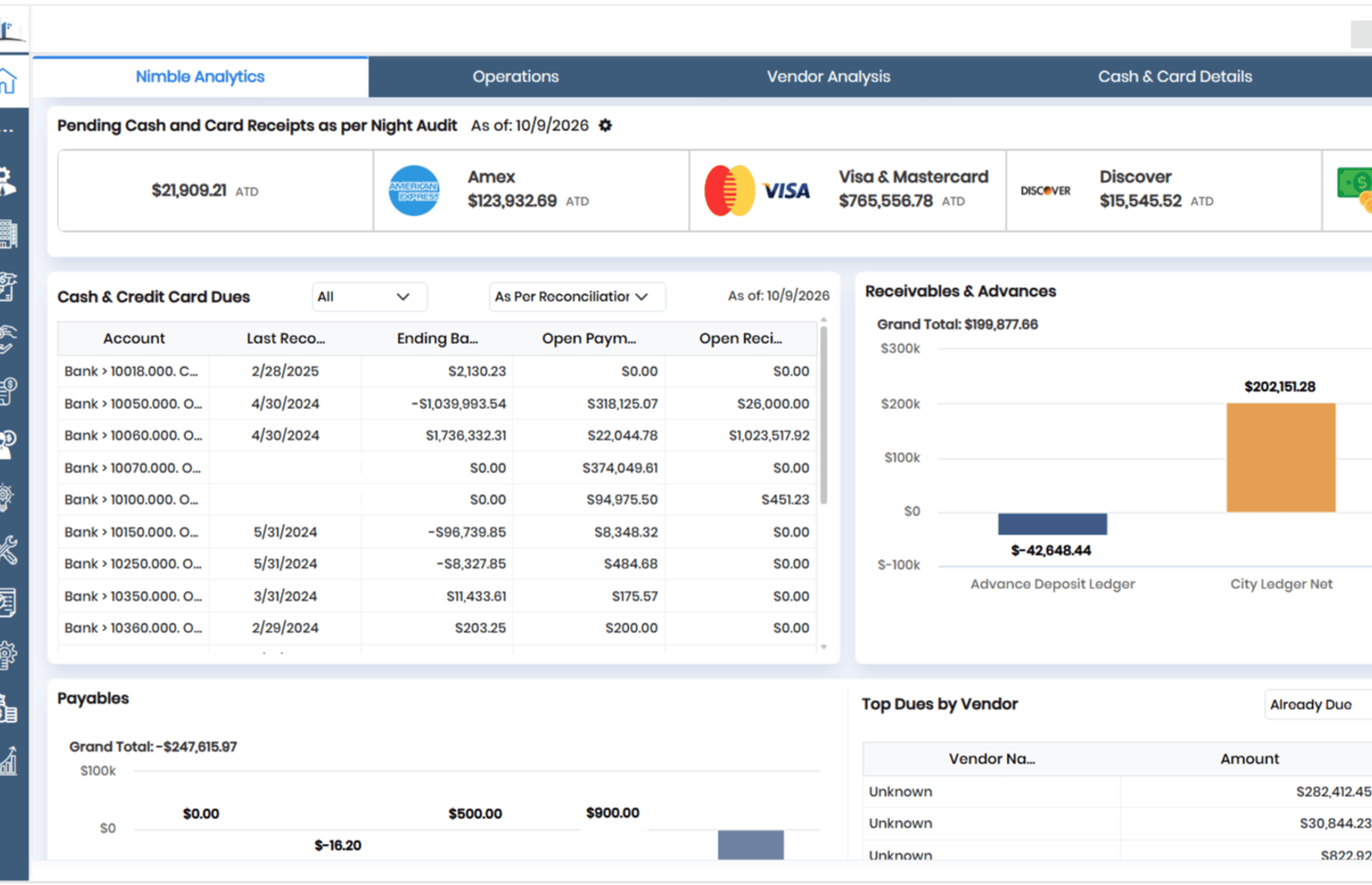Click the blue Advance Deposit Ledger bar
1372x885 pixels.
(x=1052, y=523)
